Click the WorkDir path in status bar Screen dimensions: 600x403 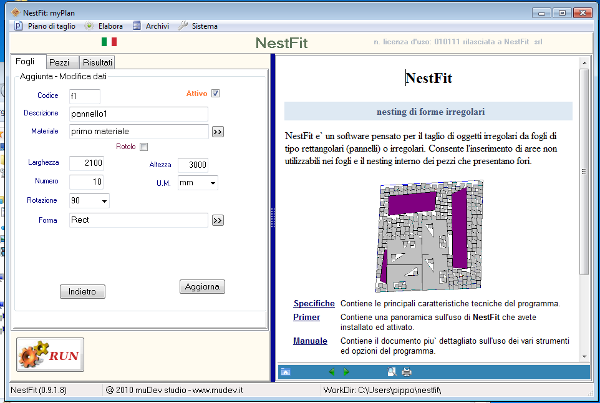(x=382, y=390)
